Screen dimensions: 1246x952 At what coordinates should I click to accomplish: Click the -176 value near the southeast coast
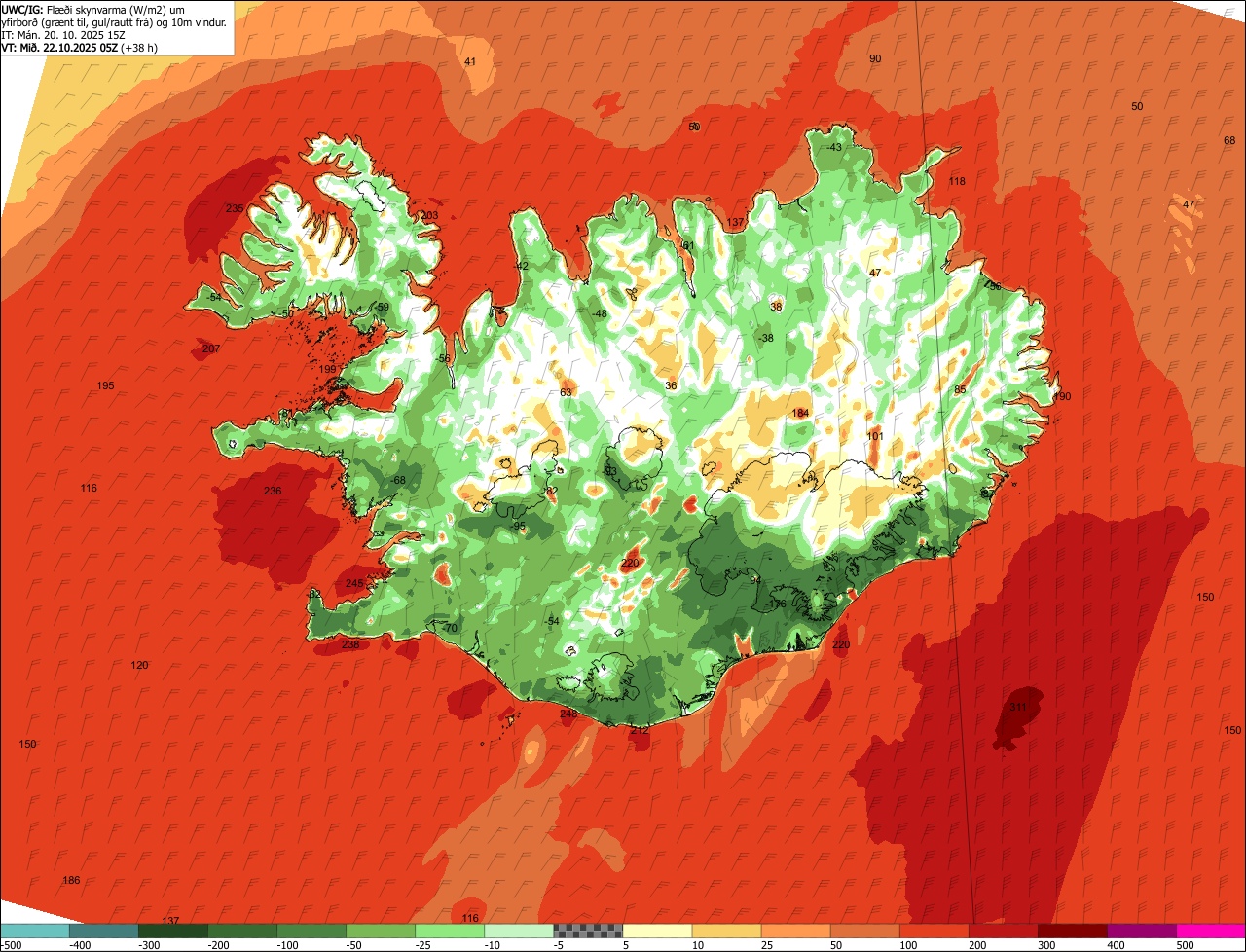coord(776,604)
